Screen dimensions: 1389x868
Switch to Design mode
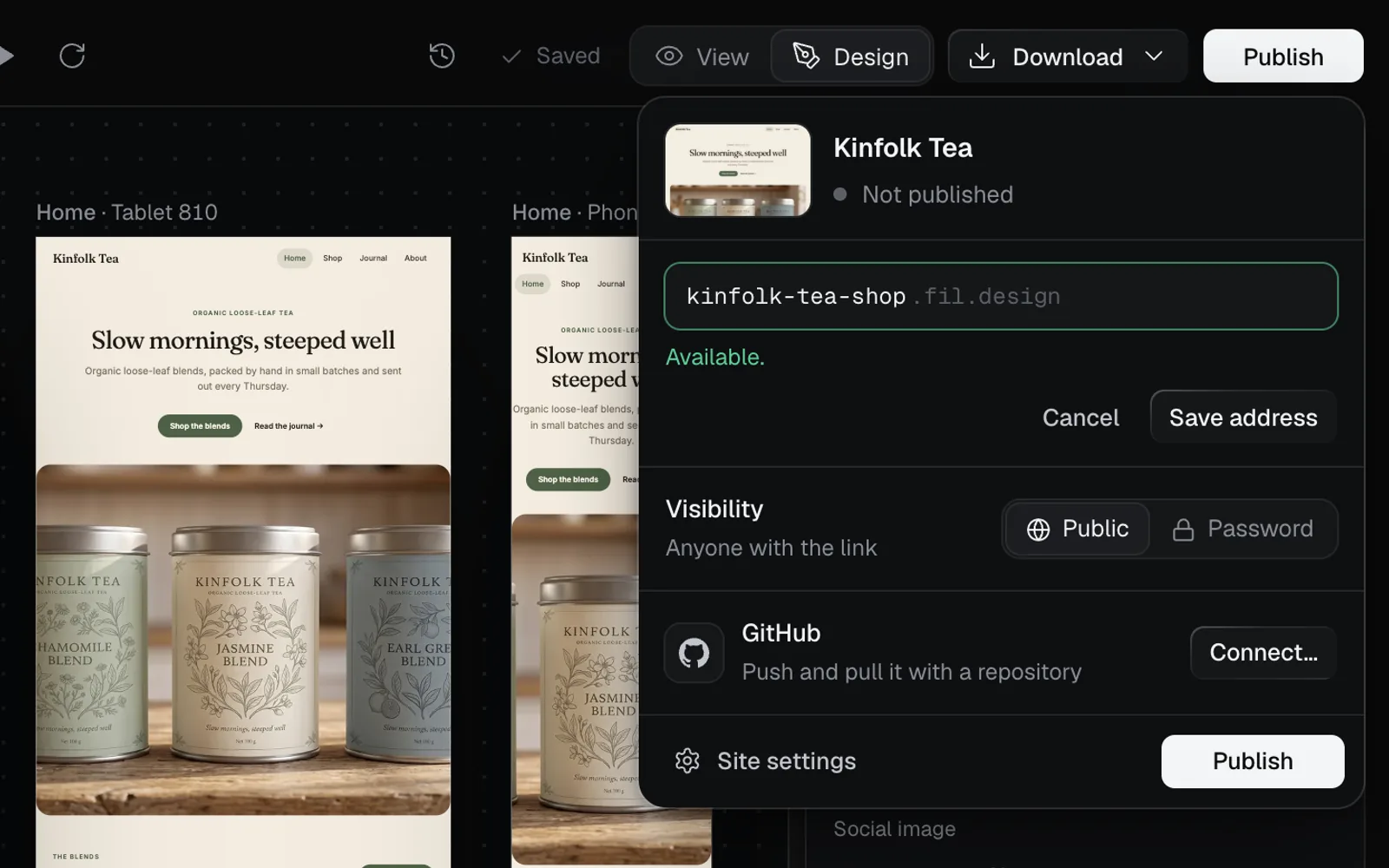(x=851, y=56)
